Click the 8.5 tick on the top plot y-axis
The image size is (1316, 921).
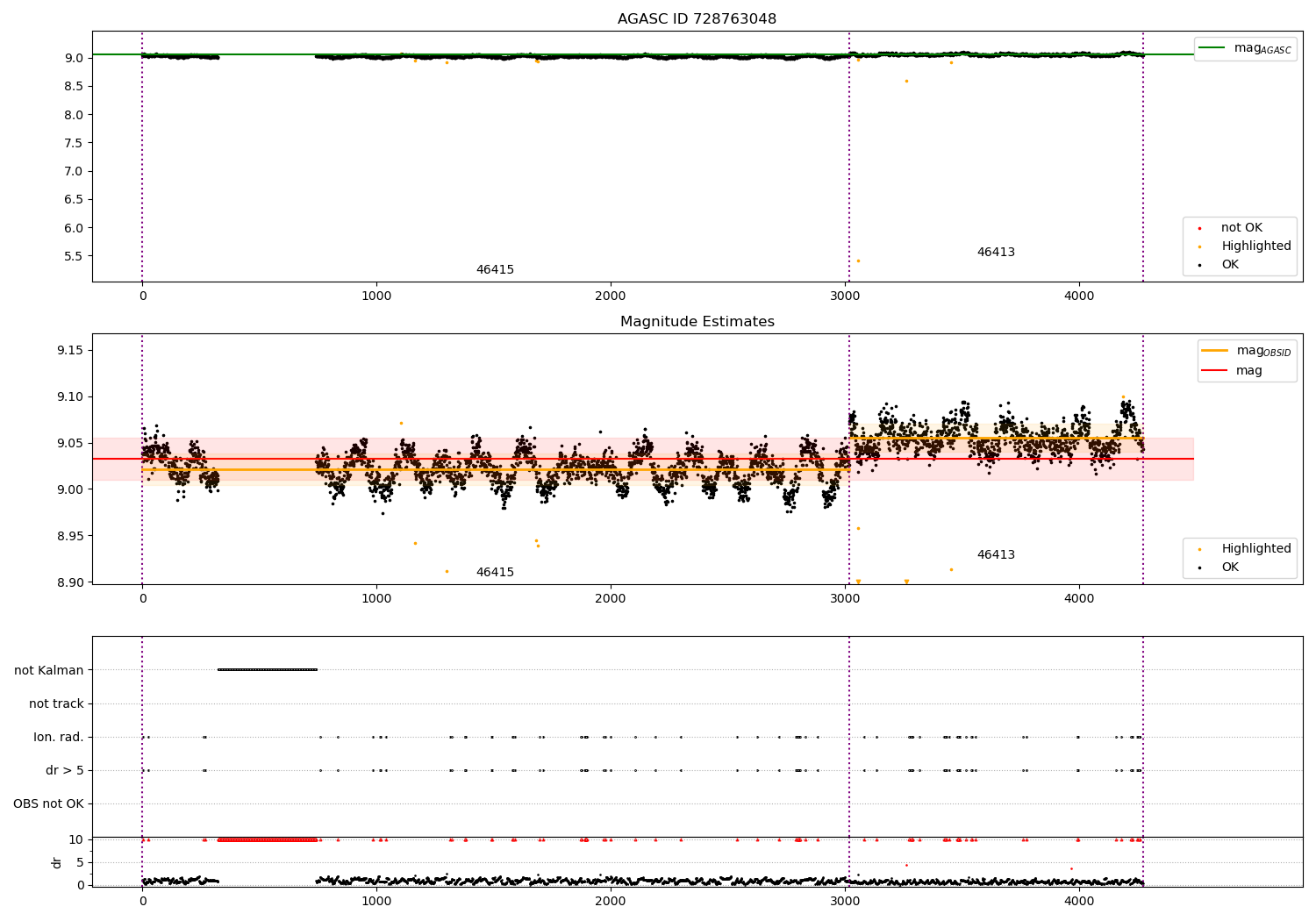tap(74, 86)
